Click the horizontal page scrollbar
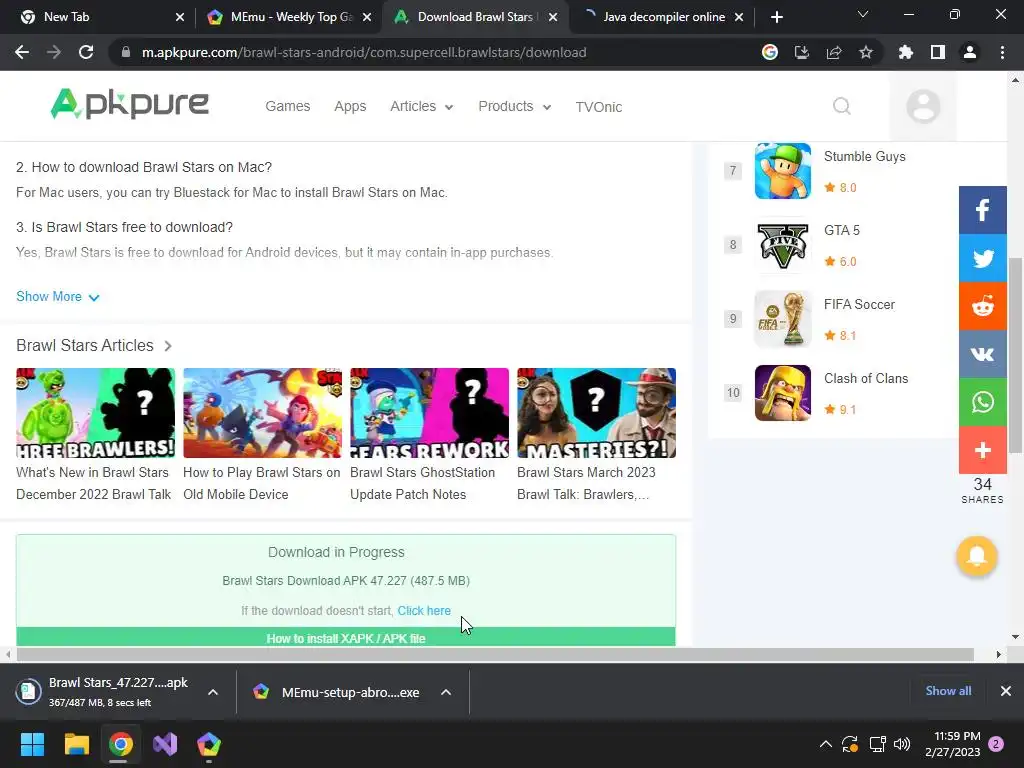 495,654
